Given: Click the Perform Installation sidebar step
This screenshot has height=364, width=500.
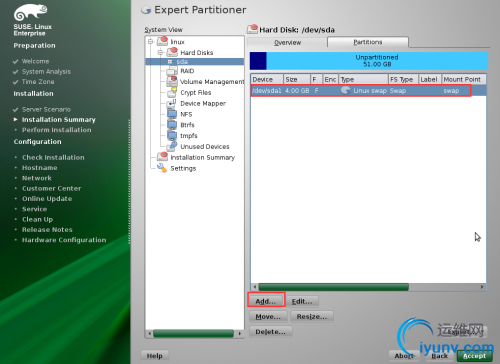Looking at the screenshot, I should 57,130.
